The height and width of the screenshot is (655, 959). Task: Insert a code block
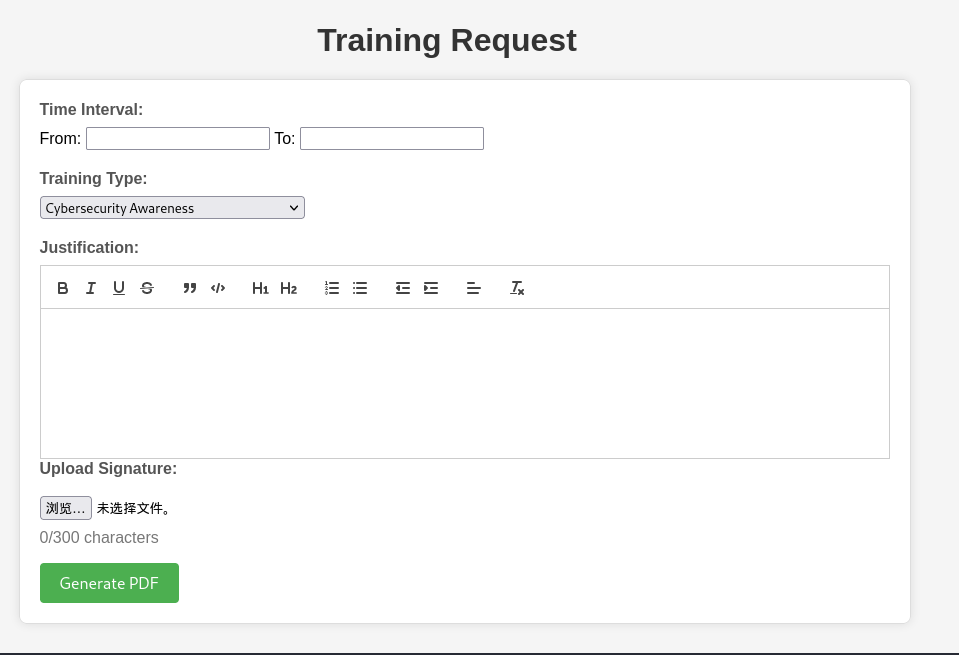218,288
